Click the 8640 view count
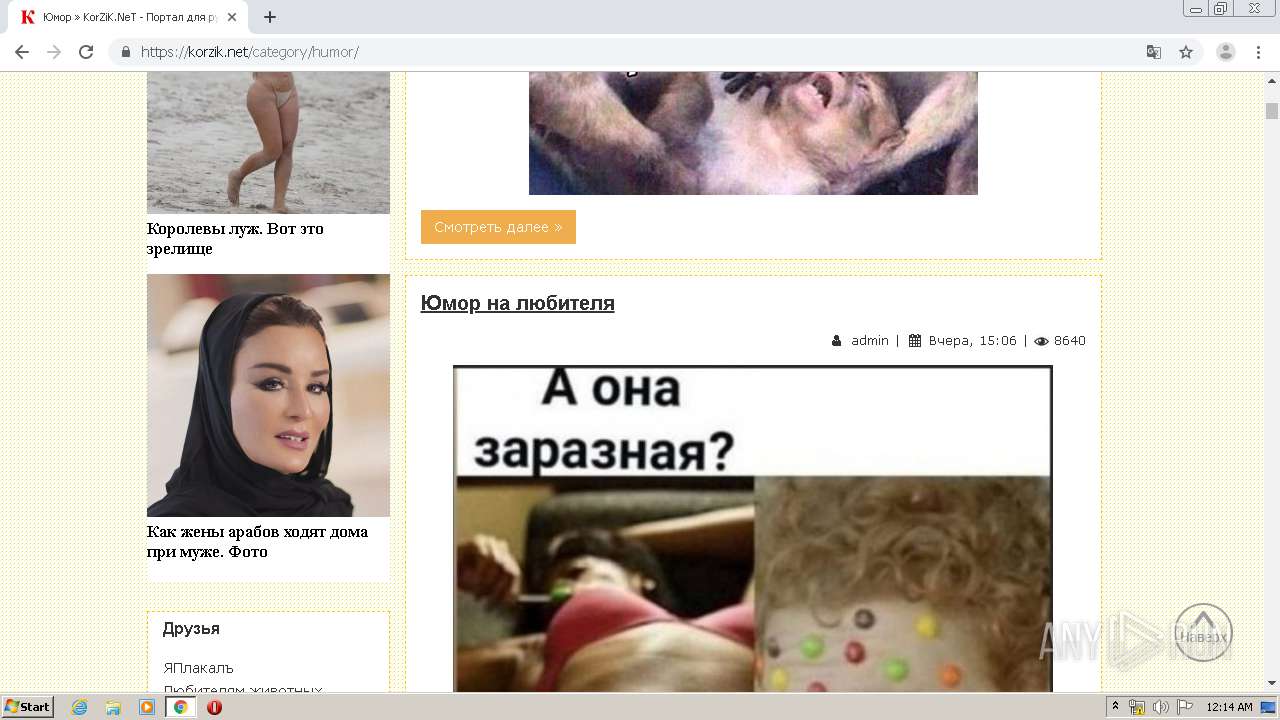This screenshot has height=720, width=1280. [1070, 341]
